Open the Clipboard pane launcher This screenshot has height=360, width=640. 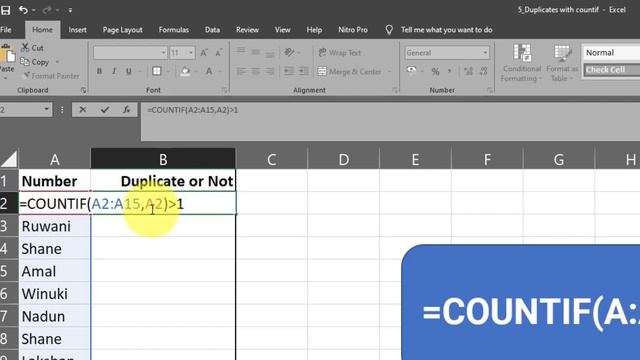pos(83,90)
